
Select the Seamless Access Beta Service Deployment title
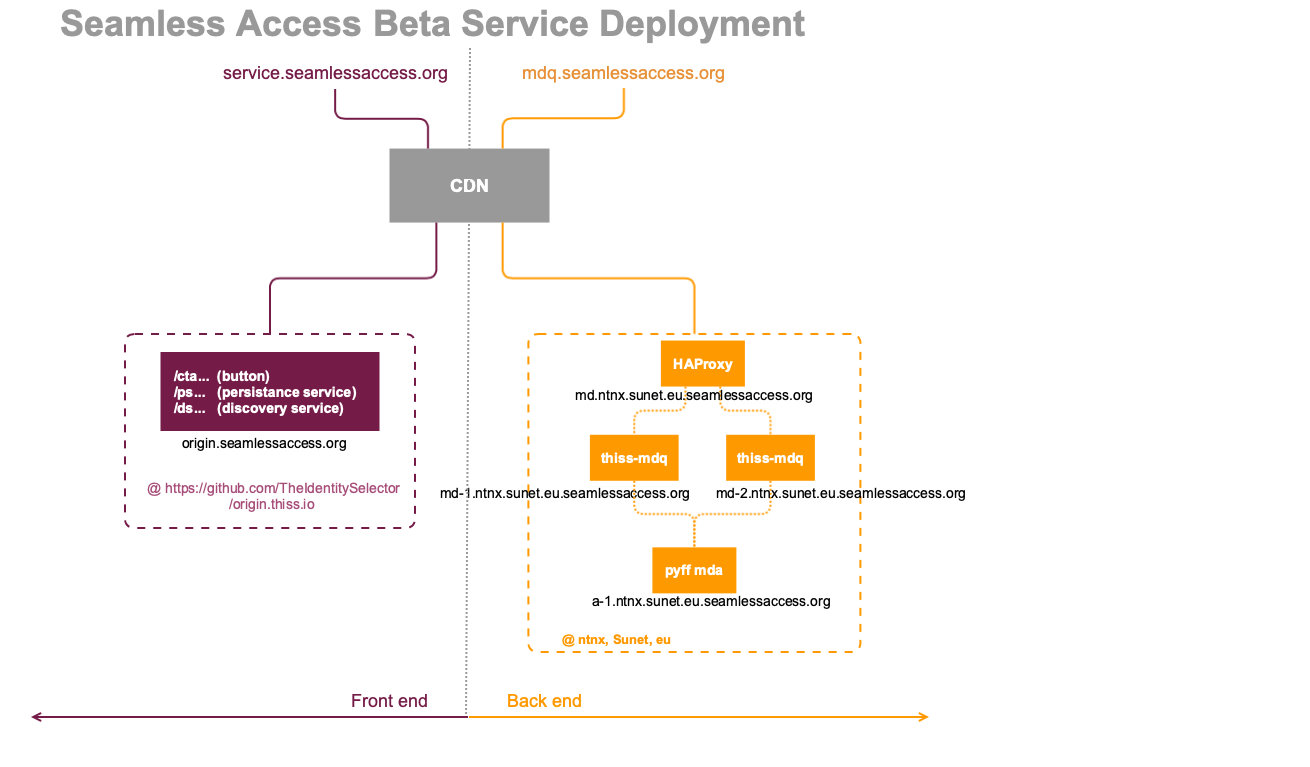point(433,23)
